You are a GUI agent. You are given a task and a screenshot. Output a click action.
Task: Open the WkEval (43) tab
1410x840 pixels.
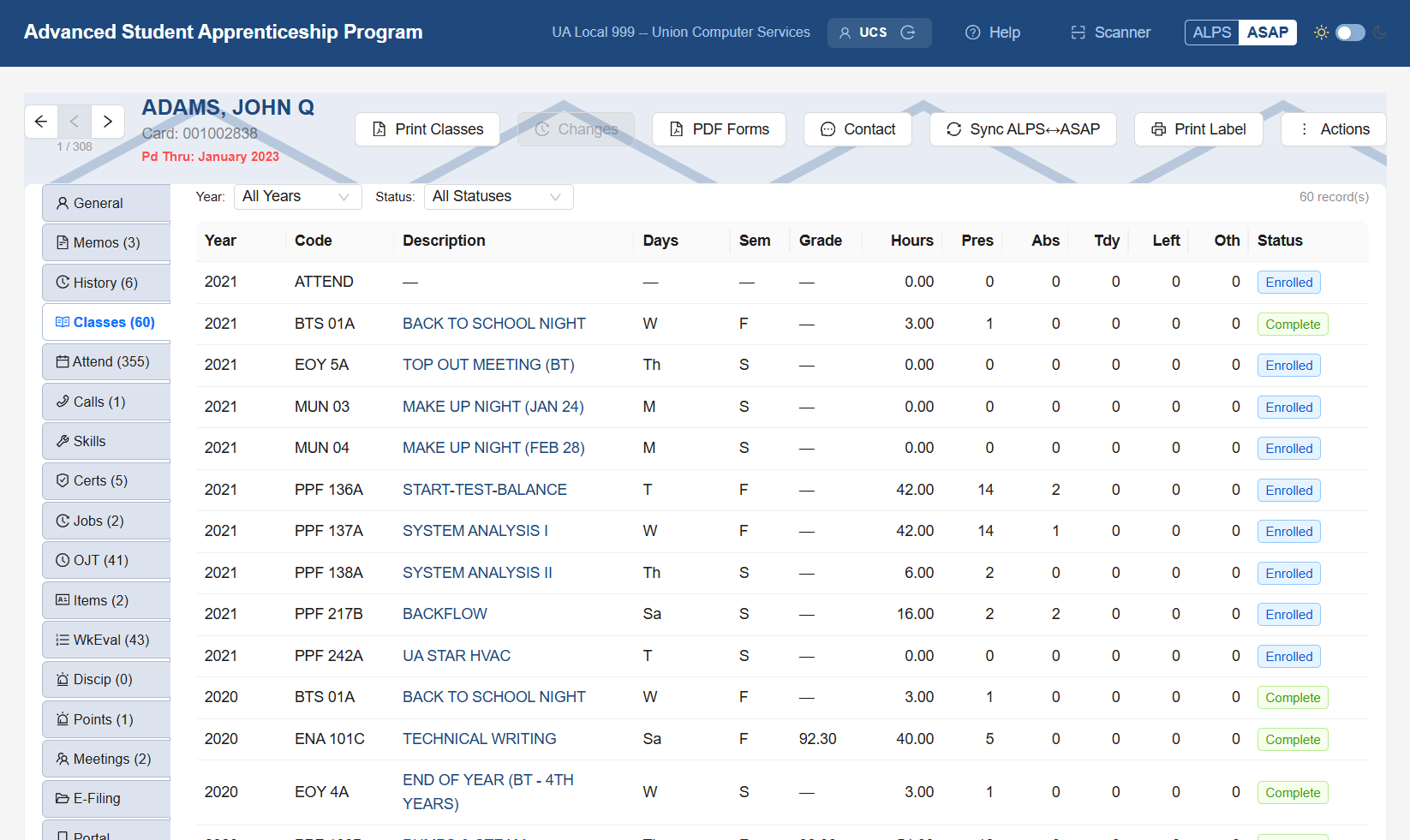[x=106, y=640]
